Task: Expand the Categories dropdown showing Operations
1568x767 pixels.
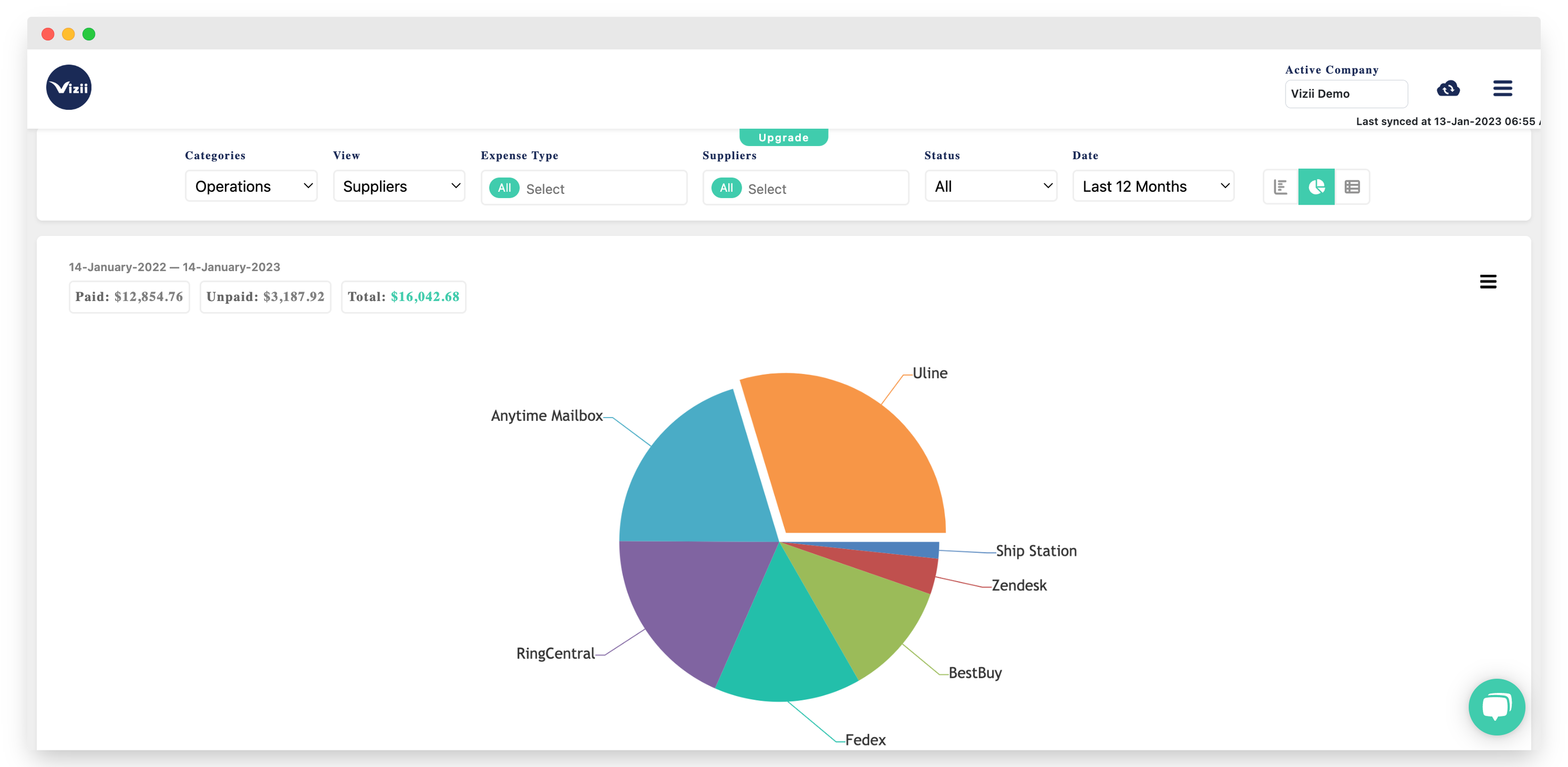Action: tap(251, 186)
